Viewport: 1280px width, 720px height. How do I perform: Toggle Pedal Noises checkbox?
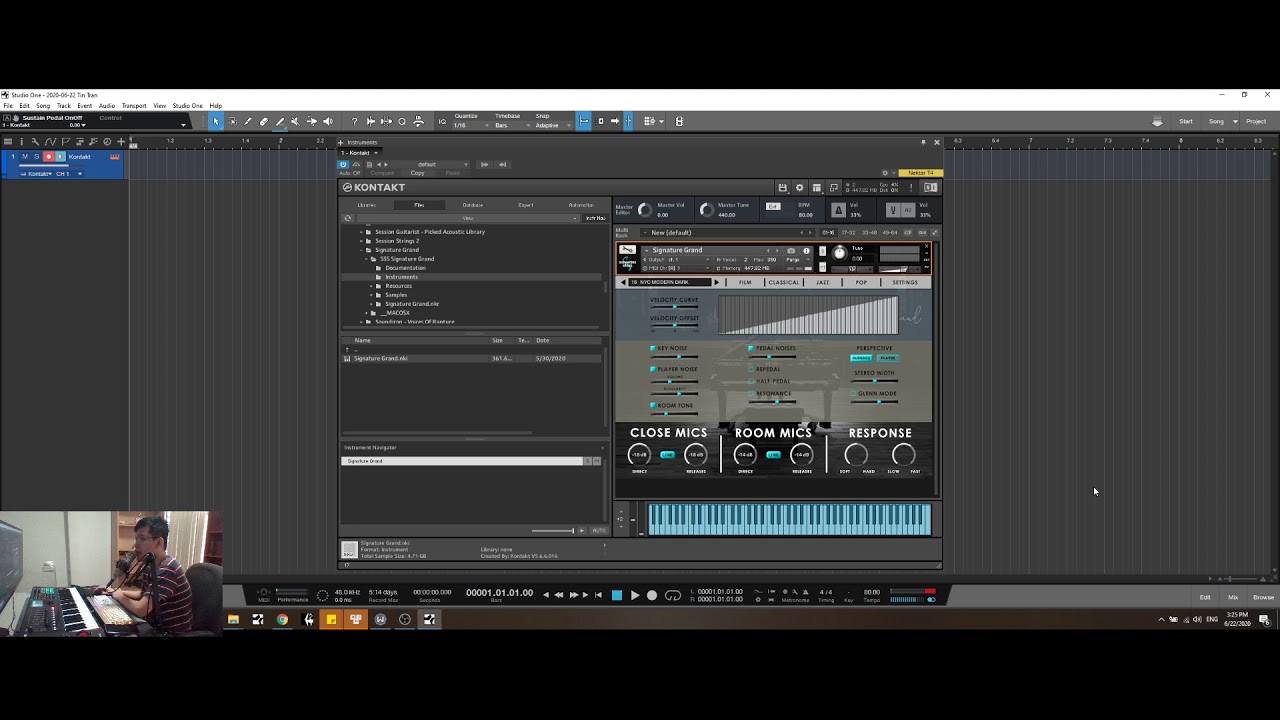click(x=751, y=348)
